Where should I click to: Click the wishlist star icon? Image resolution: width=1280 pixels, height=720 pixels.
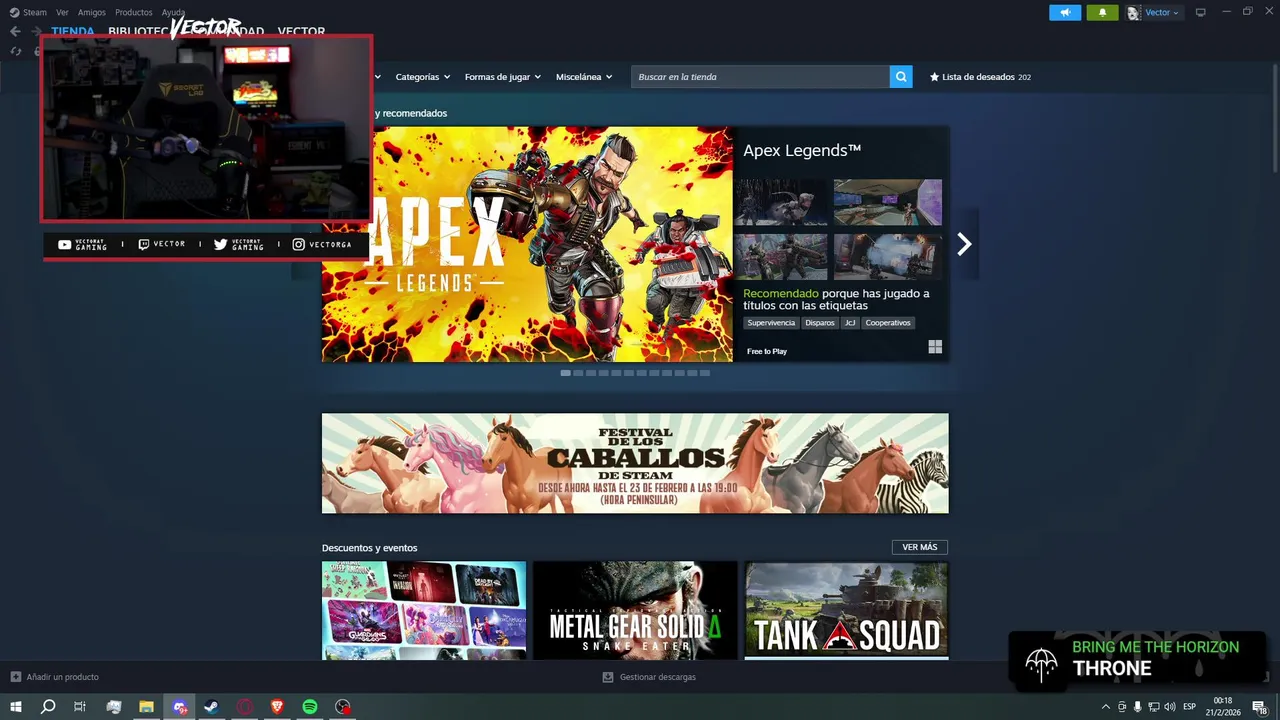934,77
